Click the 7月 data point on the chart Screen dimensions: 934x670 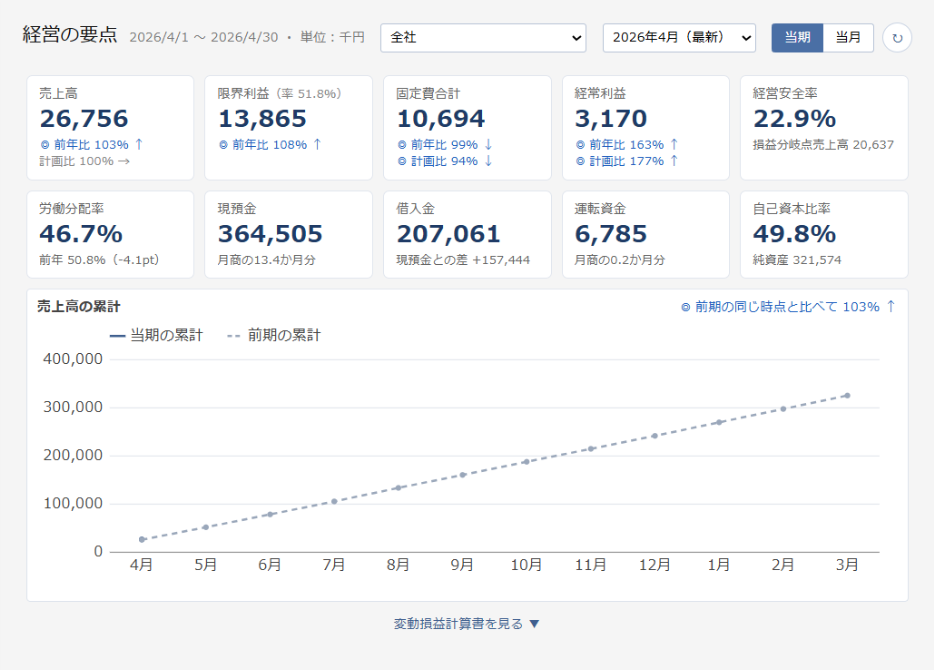point(334,501)
